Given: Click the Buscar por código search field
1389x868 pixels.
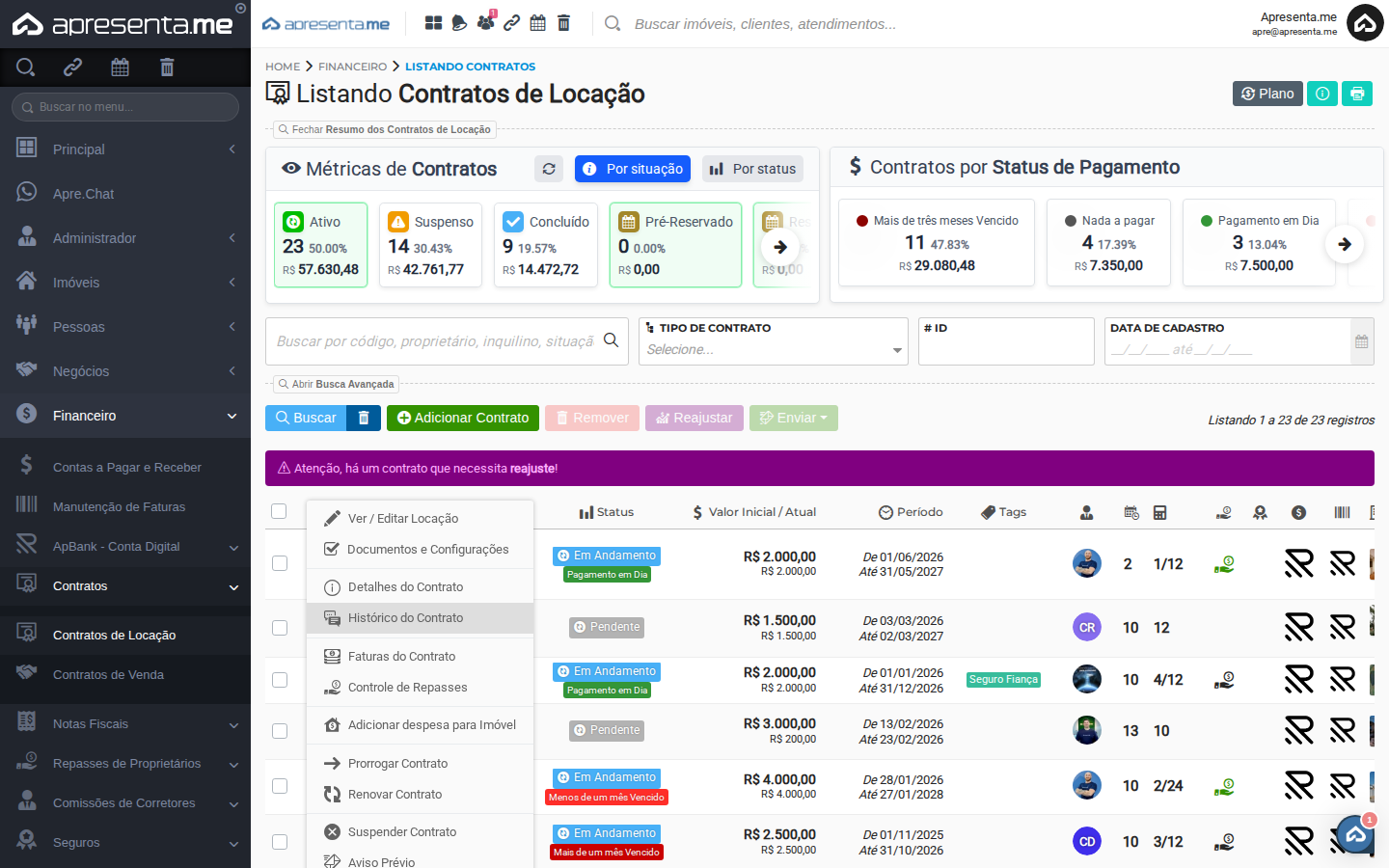Looking at the screenshot, I should click(x=434, y=341).
